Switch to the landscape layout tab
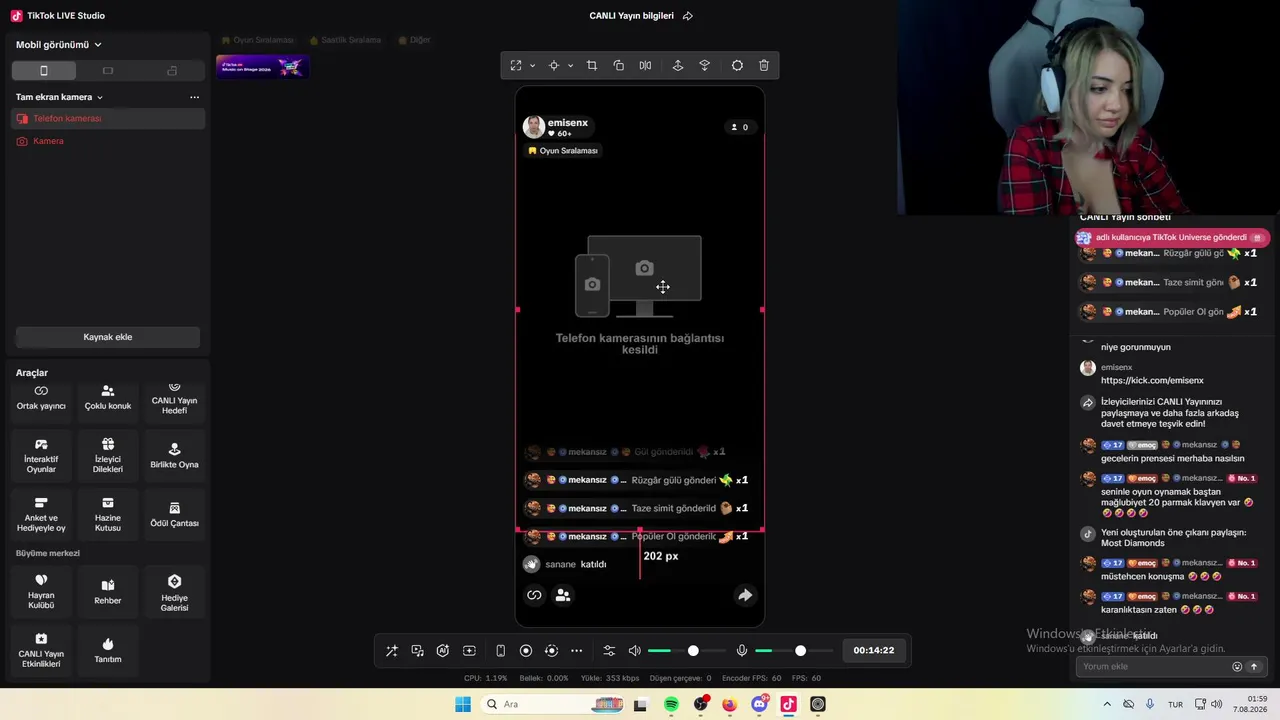The width and height of the screenshot is (1280, 720). (x=108, y=71)
